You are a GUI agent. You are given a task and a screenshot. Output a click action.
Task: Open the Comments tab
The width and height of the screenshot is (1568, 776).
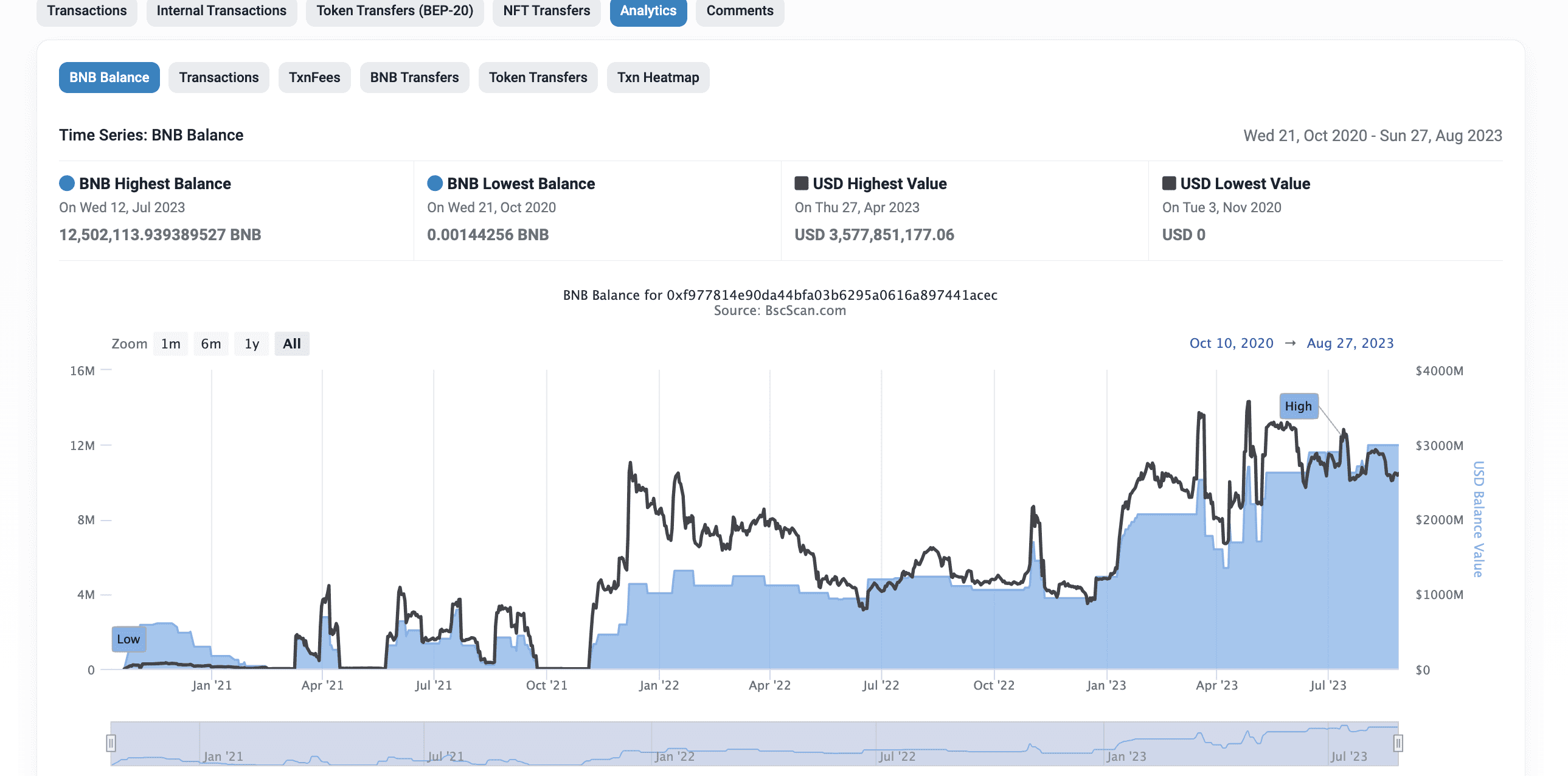tap(739, 11)
